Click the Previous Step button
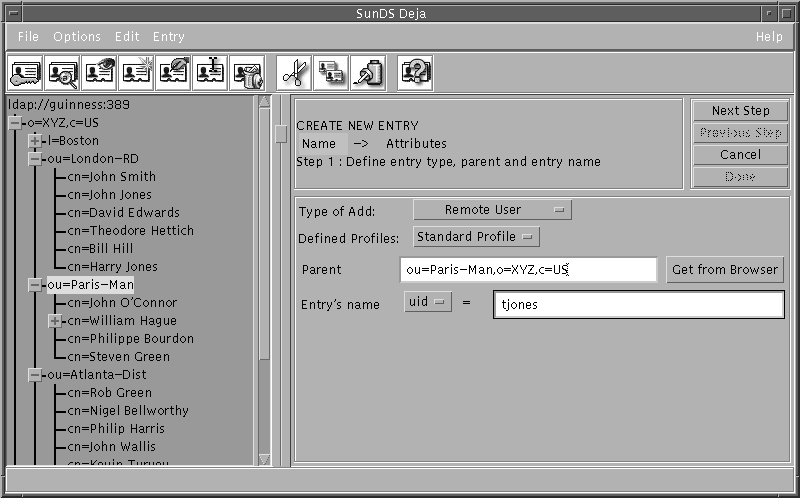 pyautogui.click(x=740, y=133)
